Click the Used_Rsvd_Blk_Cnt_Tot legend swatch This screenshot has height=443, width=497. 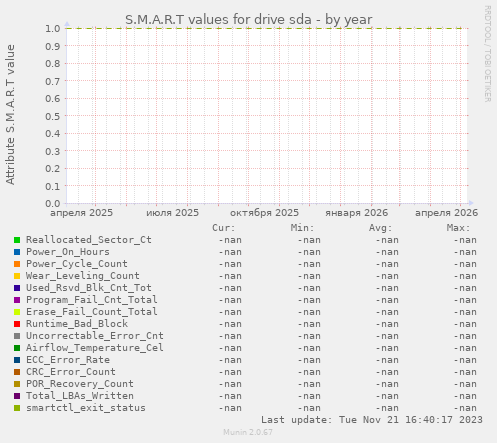coord(17,288)
